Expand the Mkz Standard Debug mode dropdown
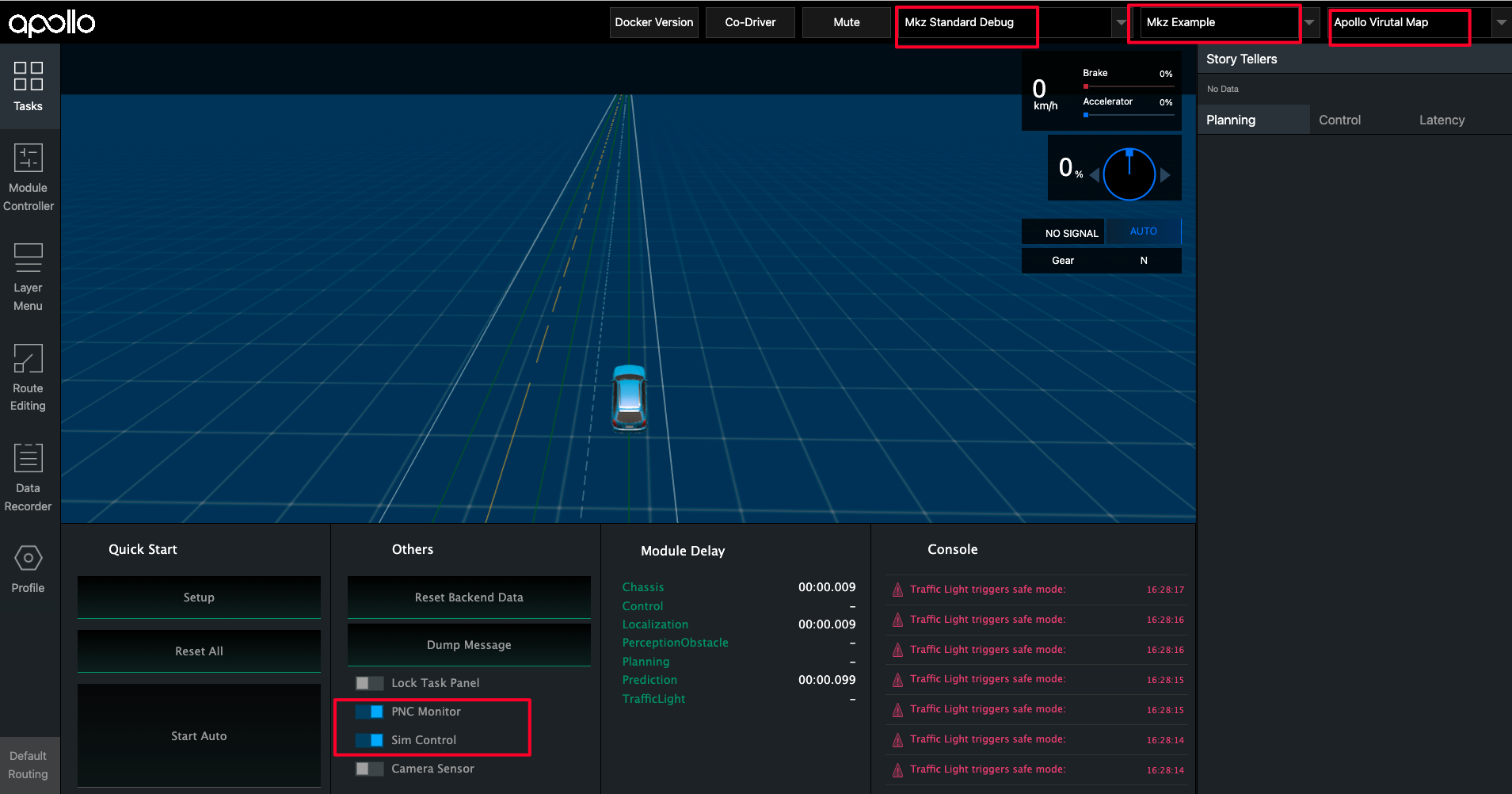 click(x=1121, y=22)
